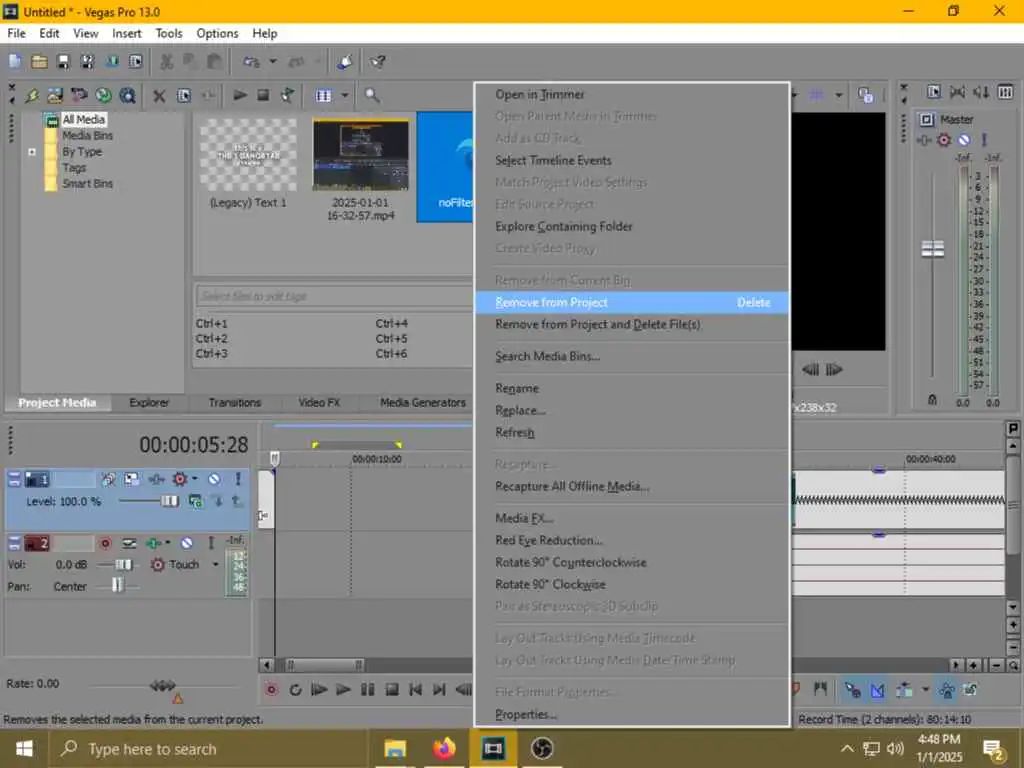Open track 1 automation settings dropdown
The height and width of the screenshot is (768, 1024).
tap(194, 479)
